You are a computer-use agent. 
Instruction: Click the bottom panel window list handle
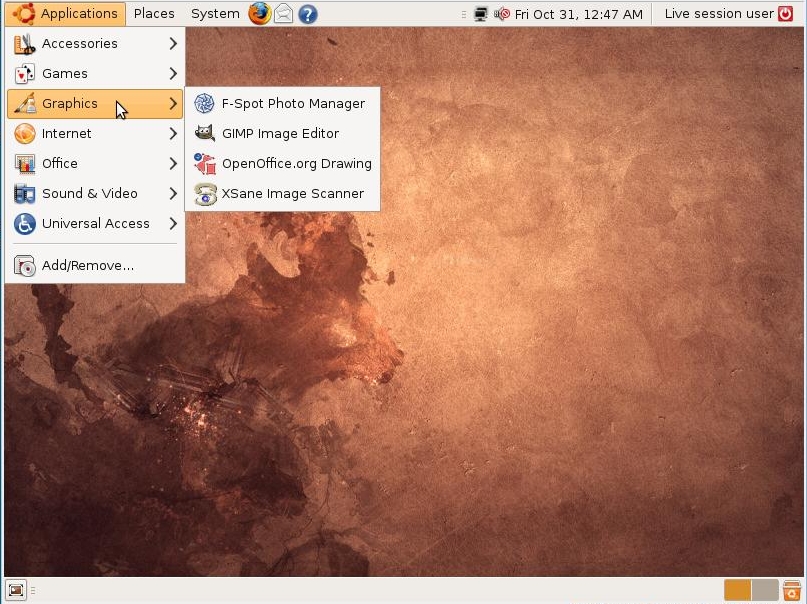(33, 590)
